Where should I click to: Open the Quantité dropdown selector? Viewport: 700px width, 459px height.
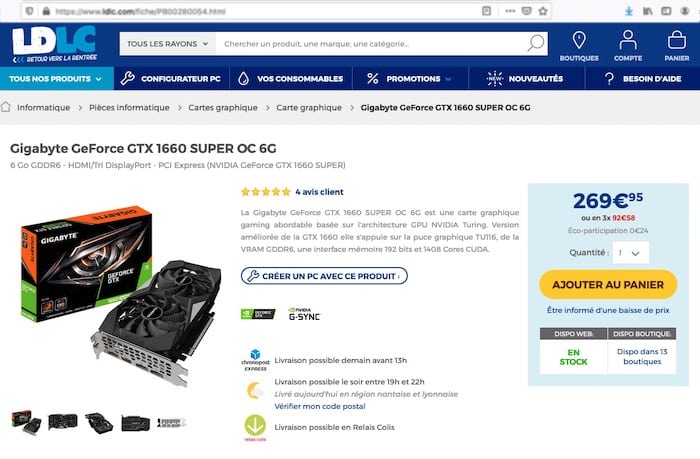[x=630, y=253]
